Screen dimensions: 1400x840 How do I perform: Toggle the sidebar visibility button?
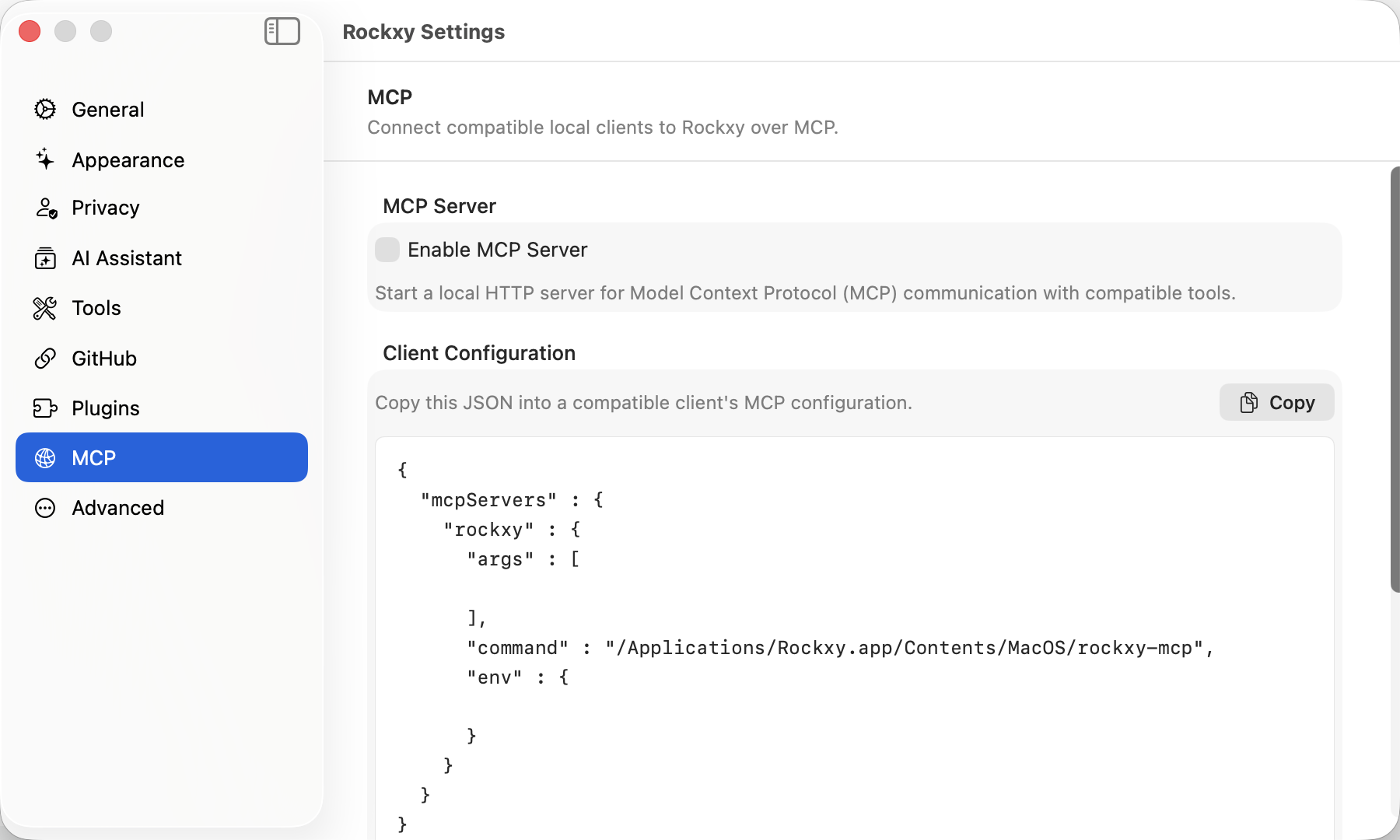282,31
